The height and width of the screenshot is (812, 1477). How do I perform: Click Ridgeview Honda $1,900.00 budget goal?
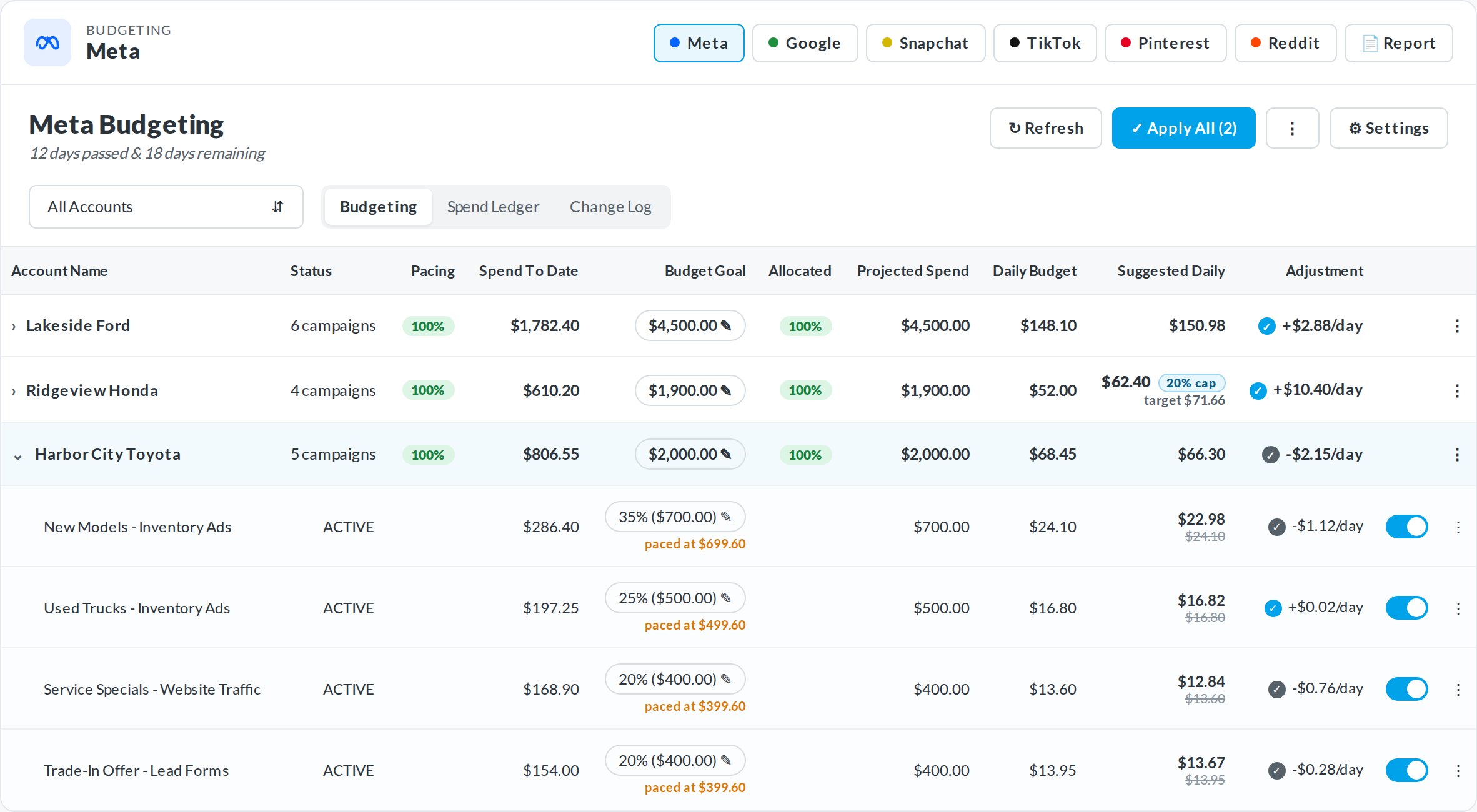pos(690,390)
